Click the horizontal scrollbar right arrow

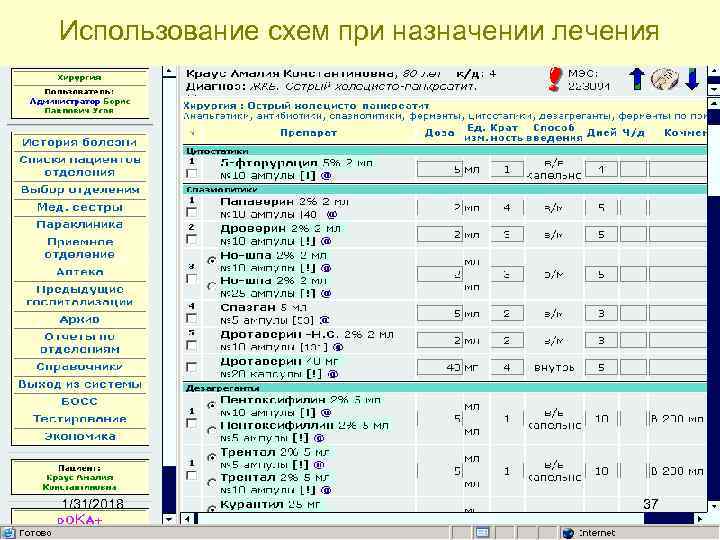click(700, 519)
